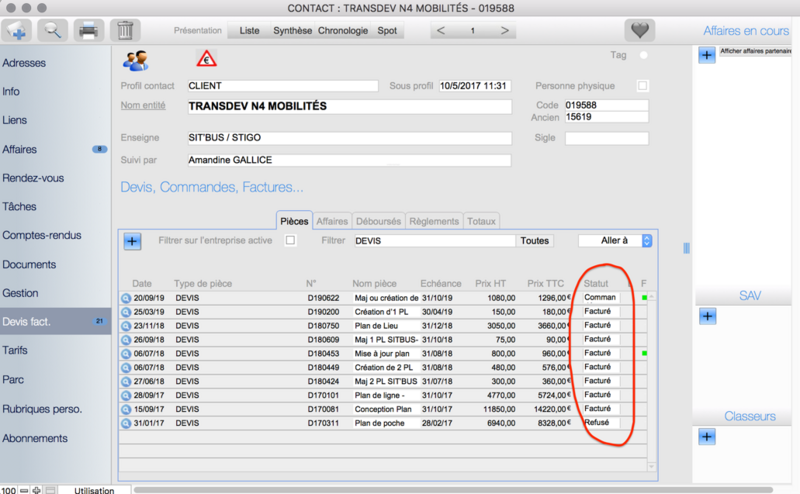Click the heart favorite icon
Image resolution: width=800 pixels, height=494 pixels.
tap(639, 30)
